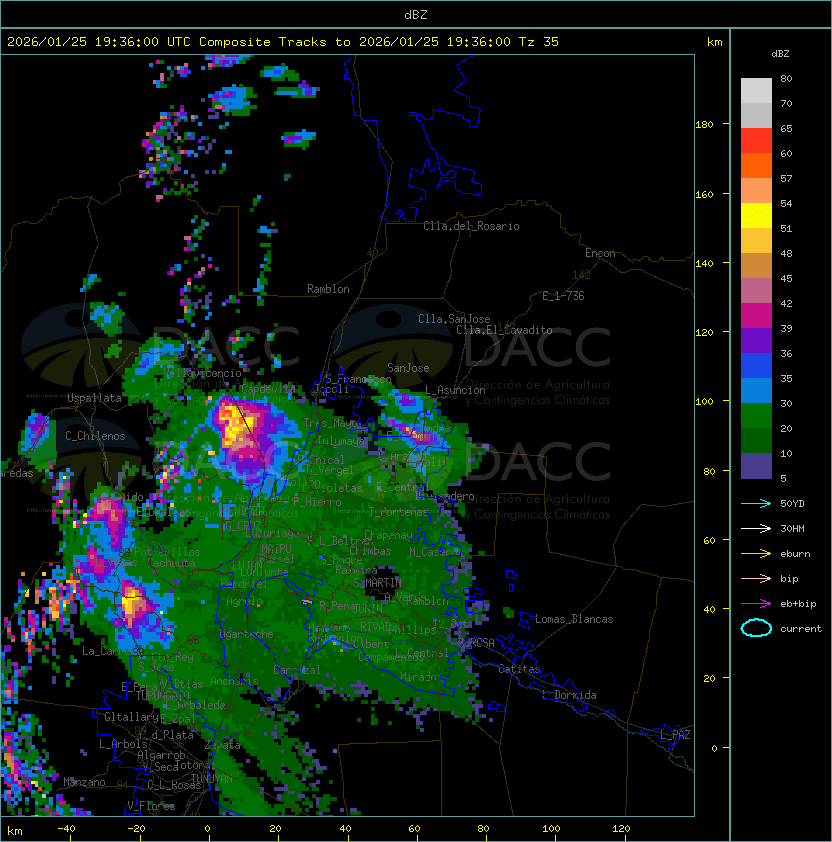Click the 'L_PAZ' map label
The width and height of the screenshot is (832, 842).
point(675,735)
